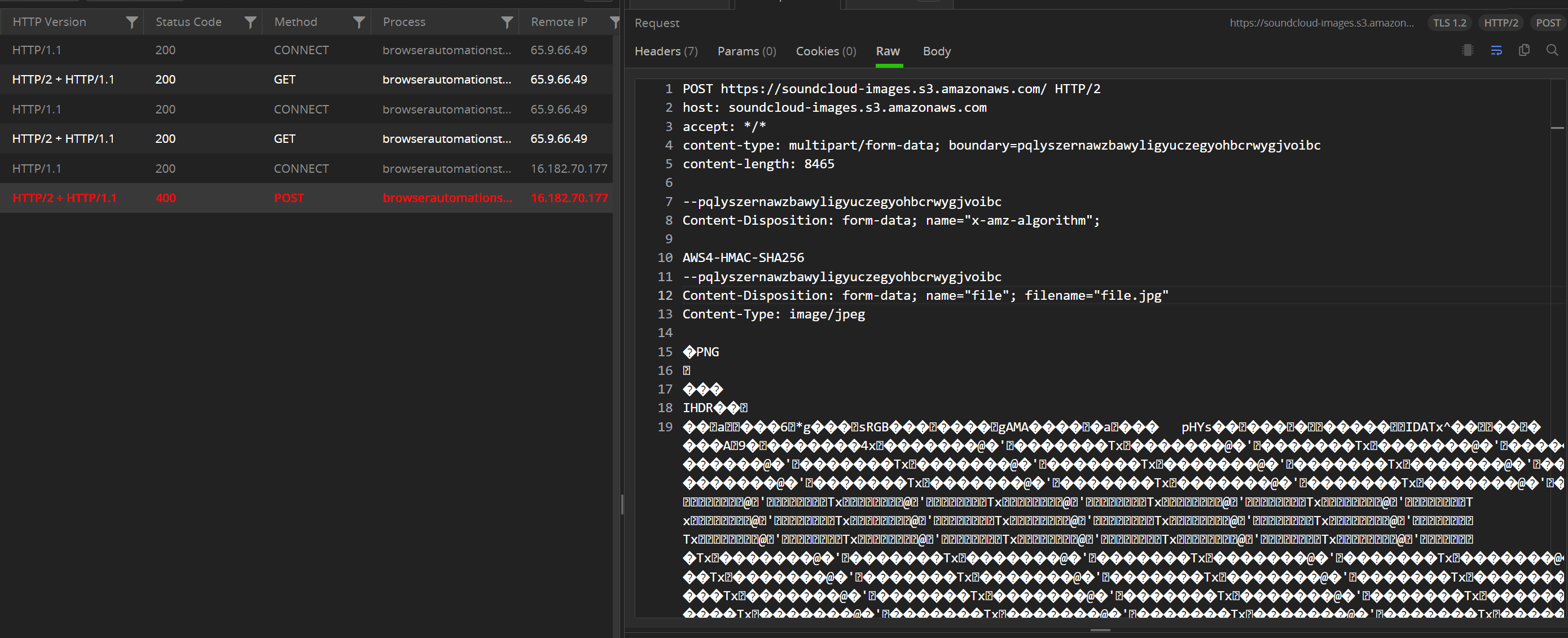Viewport: 1568px width, 638px height.
Task: Open the Method column filter
Action: pyautogui.click(x=358, y=23)
